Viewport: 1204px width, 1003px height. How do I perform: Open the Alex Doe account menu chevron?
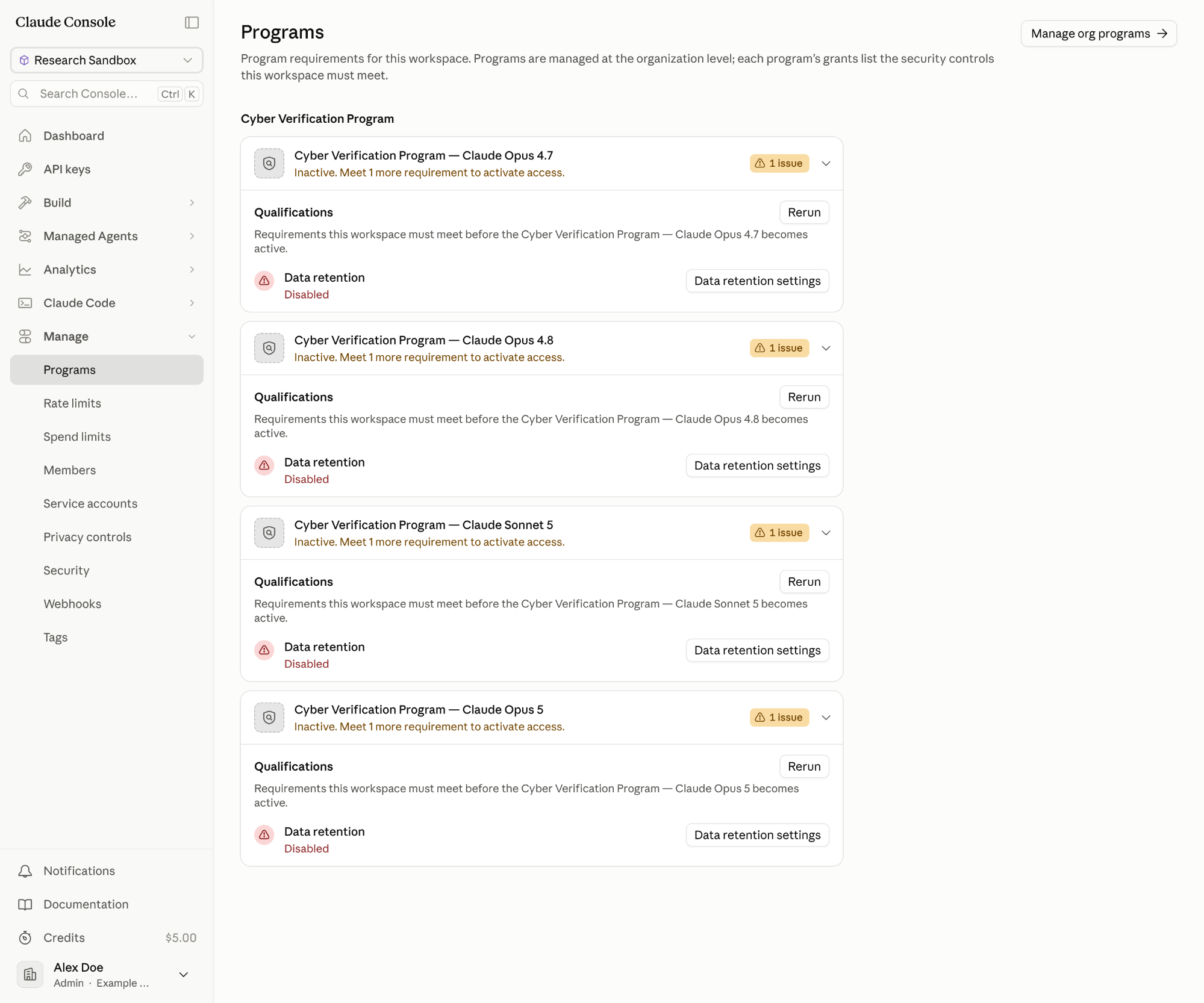(x=184, y=974)
